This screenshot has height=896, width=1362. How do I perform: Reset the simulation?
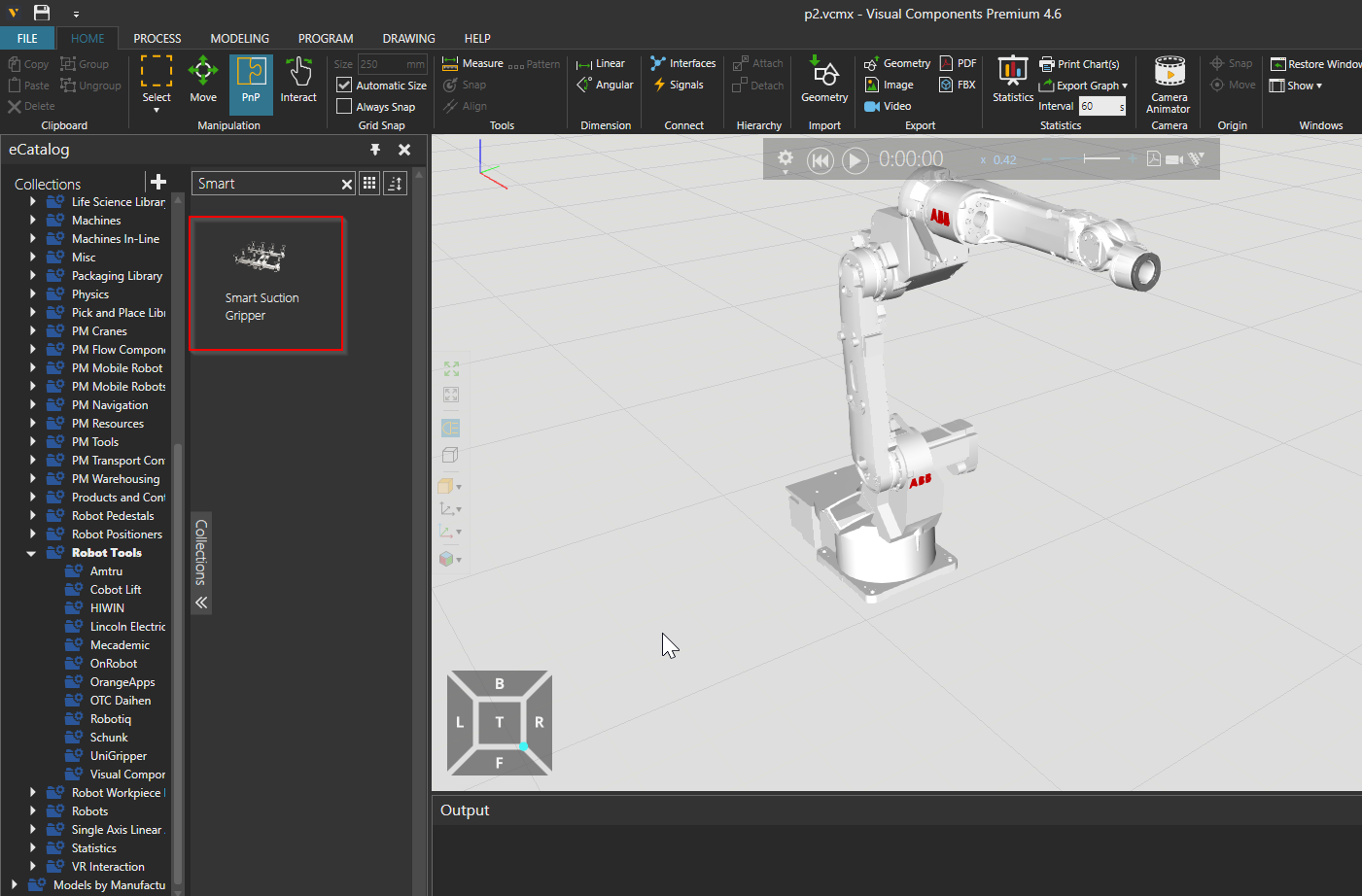(x=821, y=160)
